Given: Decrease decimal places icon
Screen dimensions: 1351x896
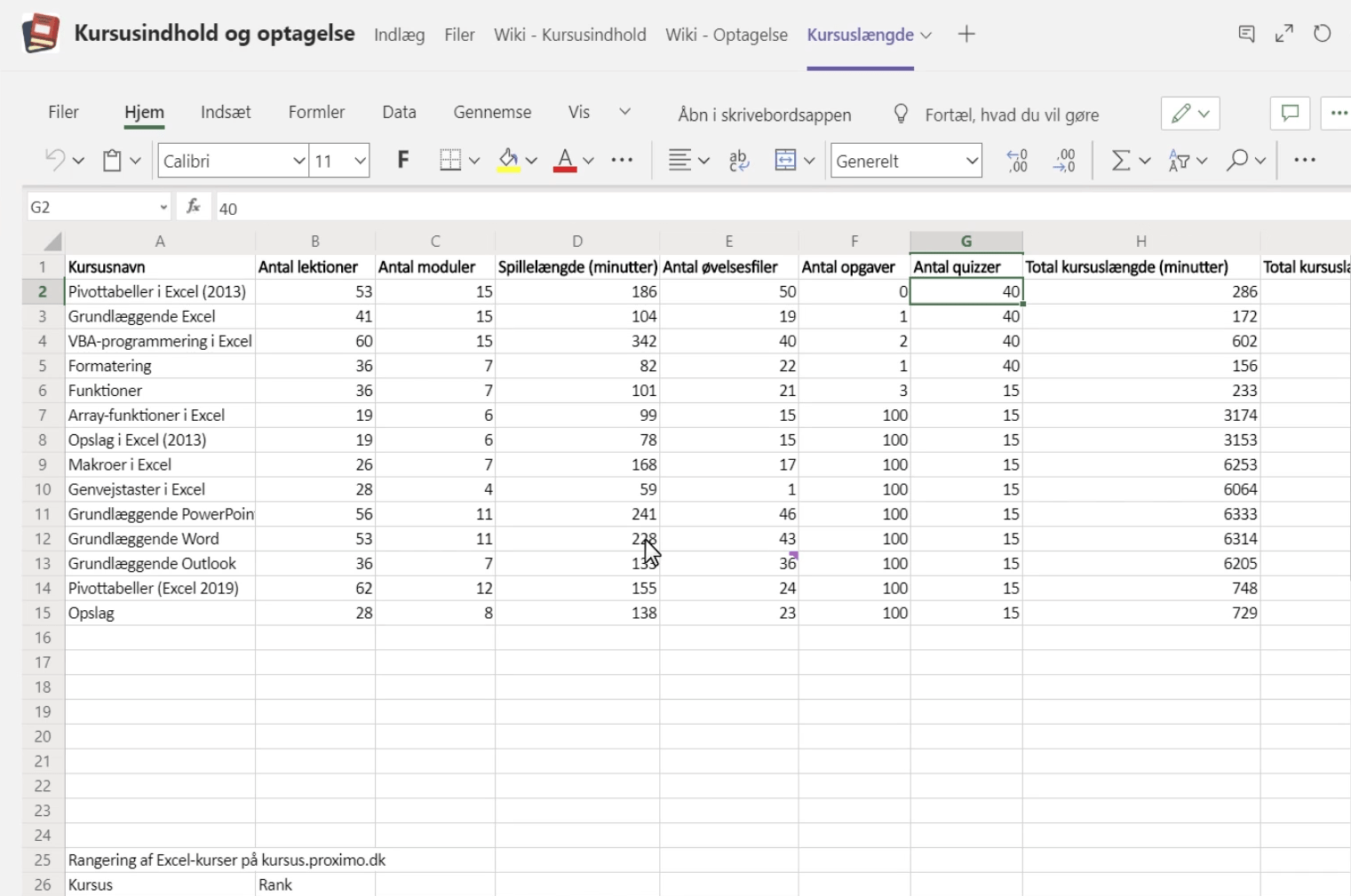Looking at the screenshot, I should 1017,160.
